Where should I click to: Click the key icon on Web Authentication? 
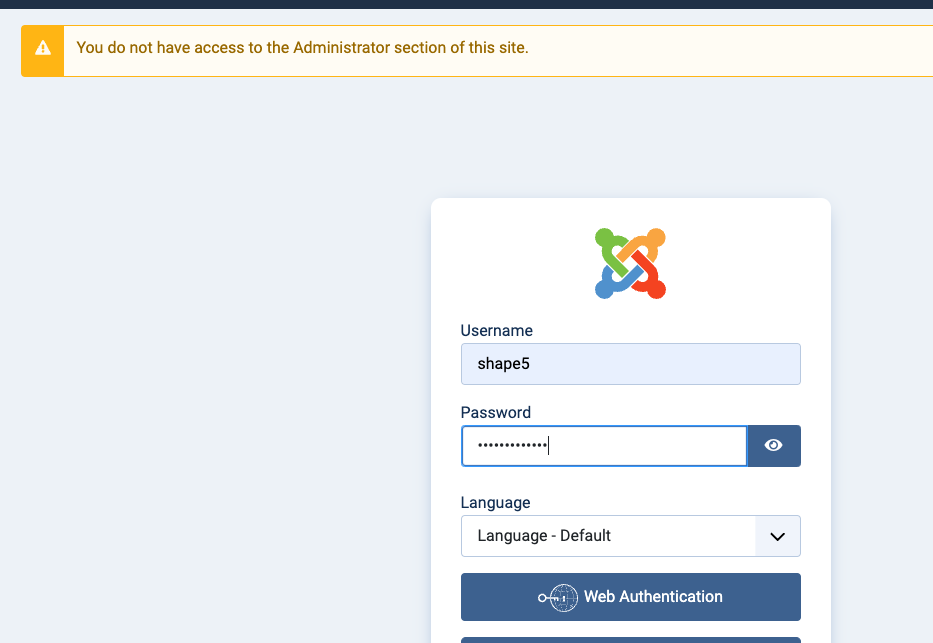[x=558, y=597]
